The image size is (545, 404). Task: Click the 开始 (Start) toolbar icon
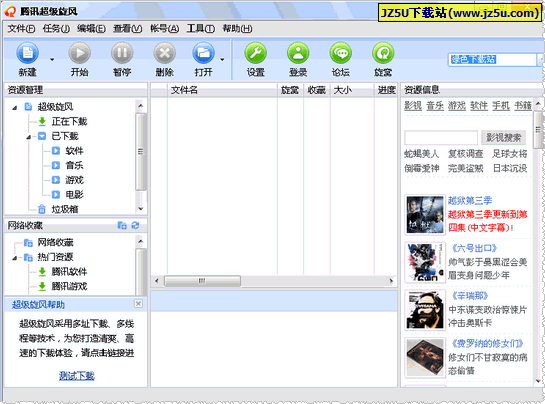pyautogui.click(x=80, y=53)
